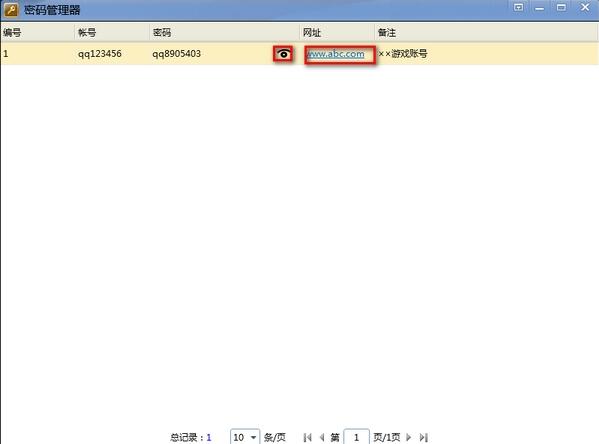Sort by 编号 column header
This screenshot has height=444, width=599.
tap(37, 32)
